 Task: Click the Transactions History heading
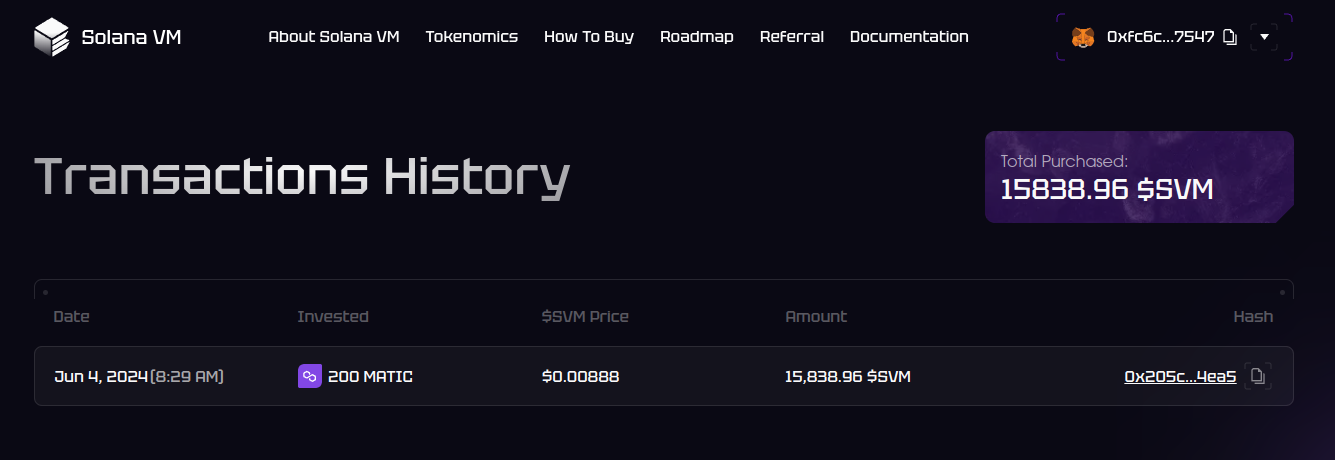click(x=302, y=177)
